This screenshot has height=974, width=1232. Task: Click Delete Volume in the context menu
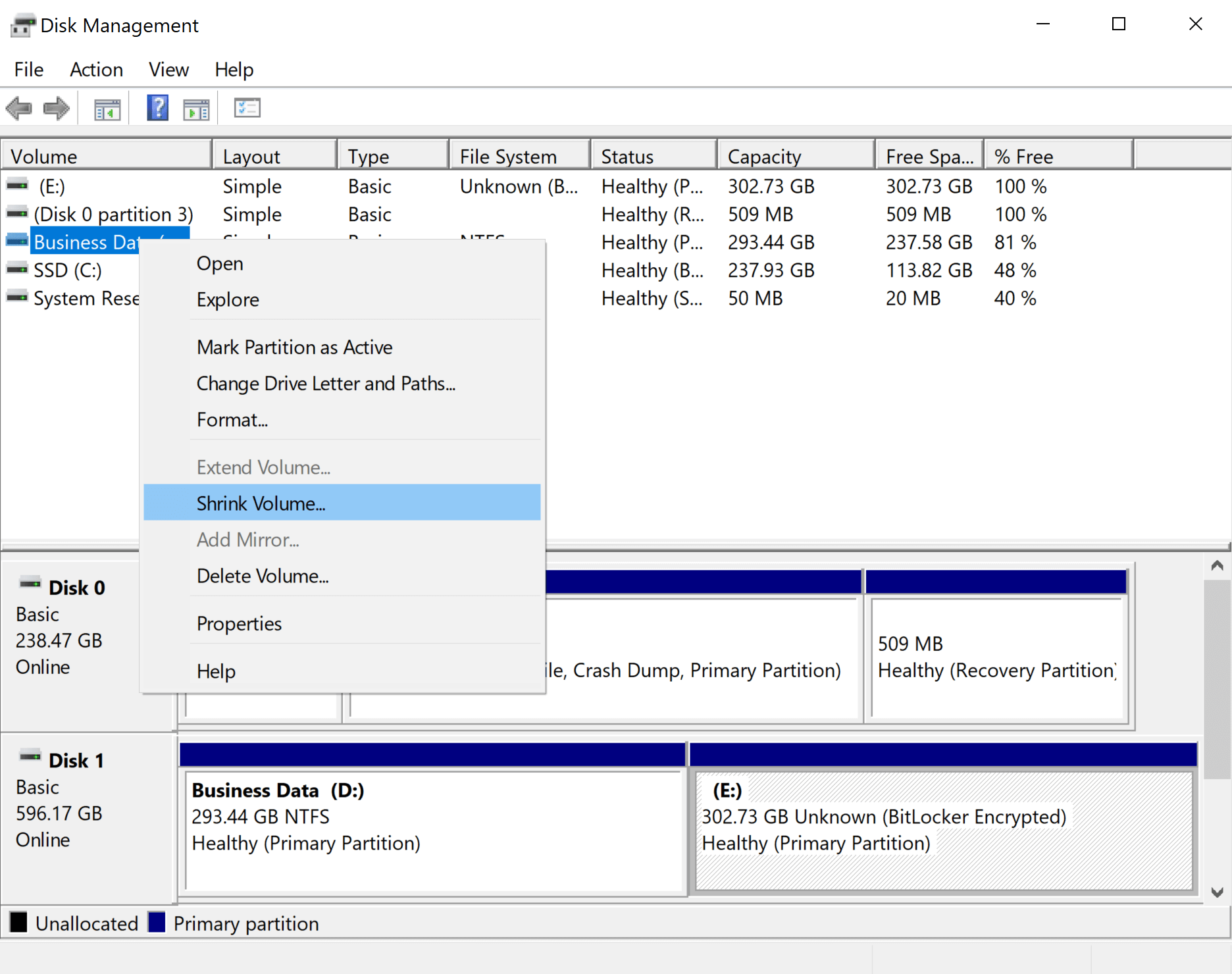tap(263, 575)
